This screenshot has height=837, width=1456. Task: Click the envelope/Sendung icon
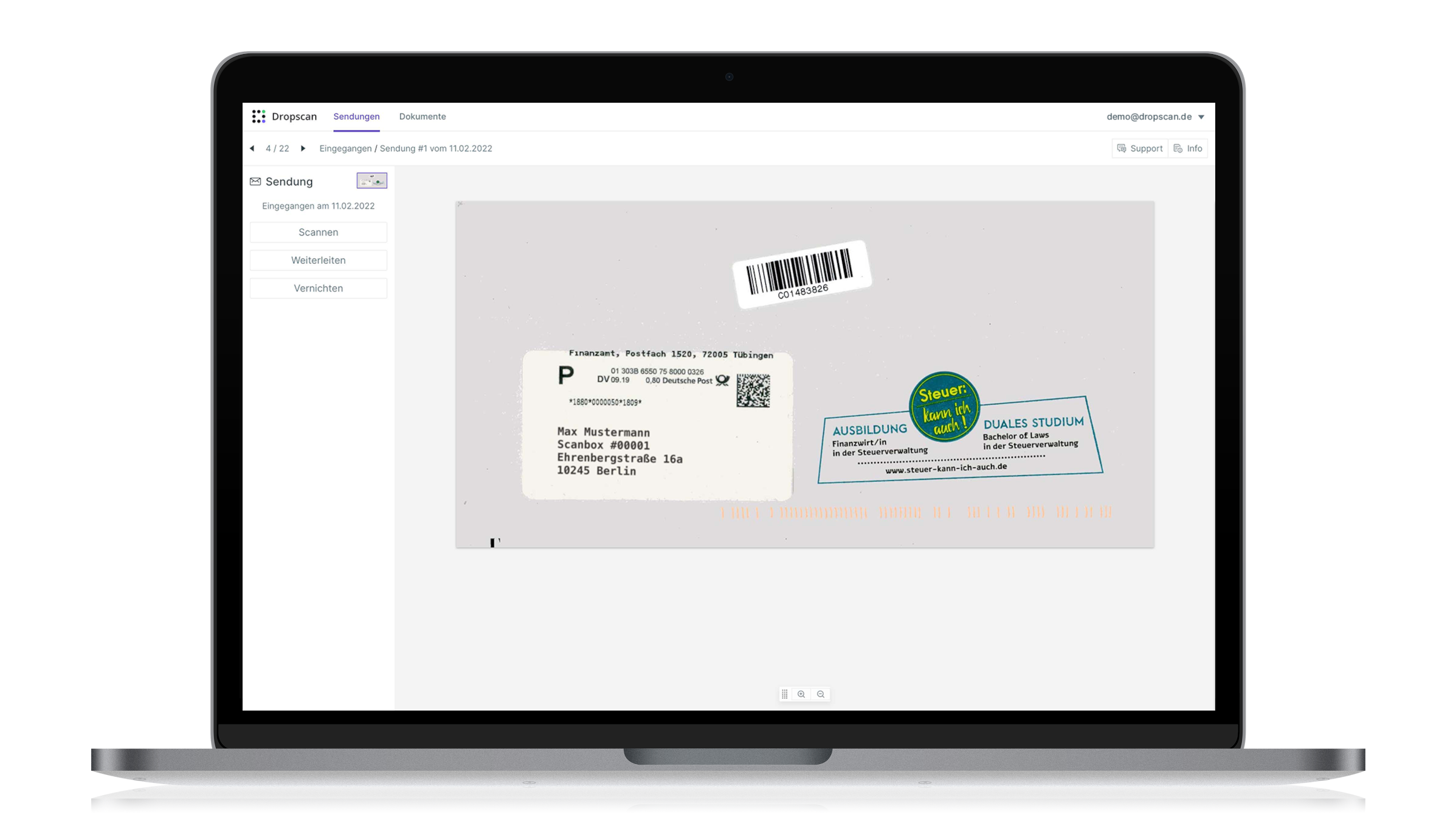[254, 181]
